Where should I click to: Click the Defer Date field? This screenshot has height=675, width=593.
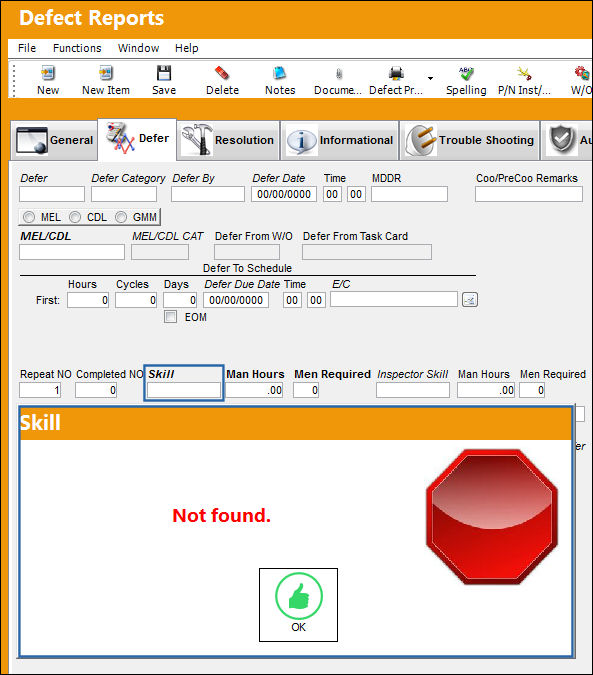tap(284, 194)
